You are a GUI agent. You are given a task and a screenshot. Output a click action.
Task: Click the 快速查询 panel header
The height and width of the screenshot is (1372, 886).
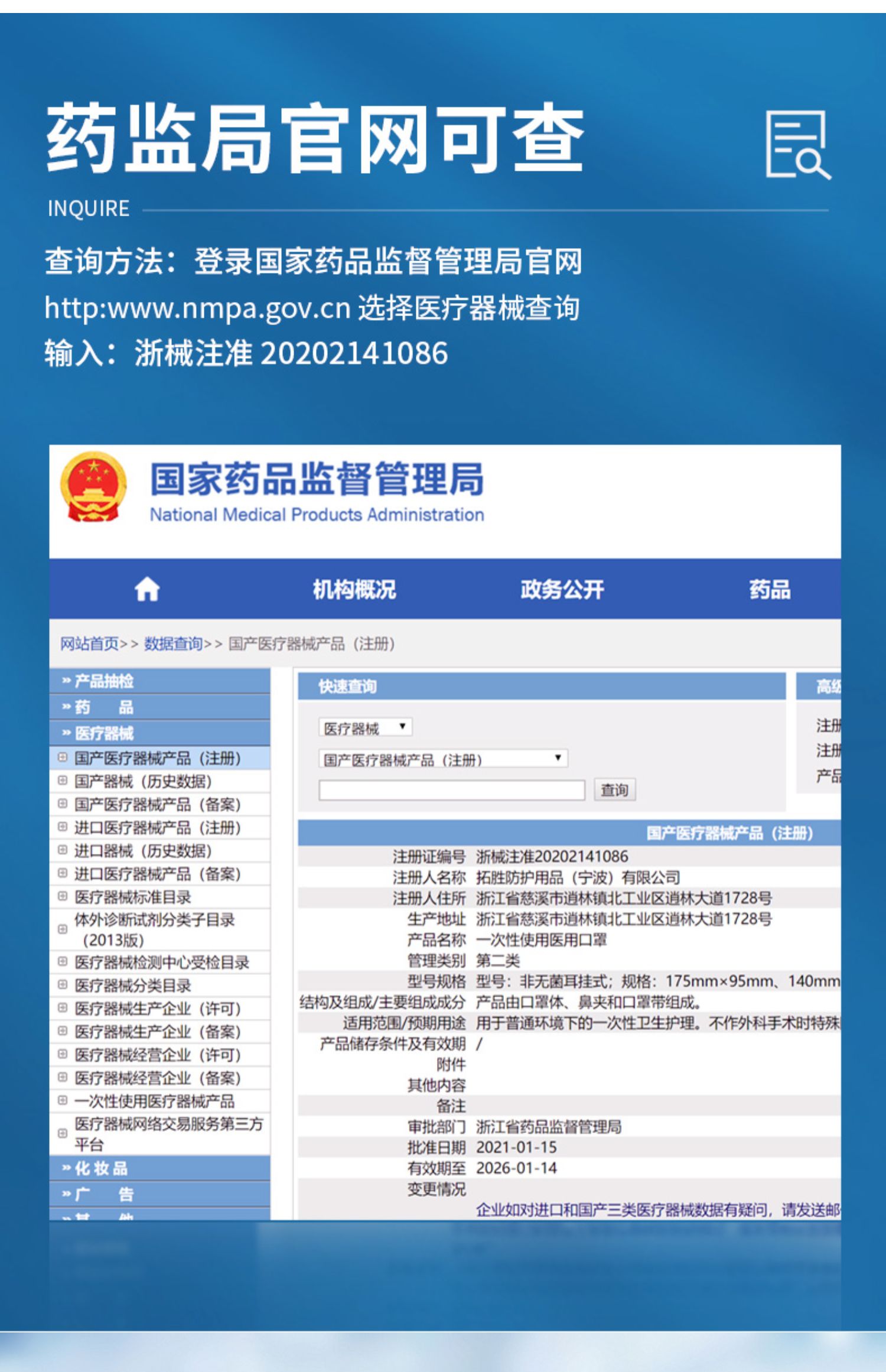(x=542, y=686)
